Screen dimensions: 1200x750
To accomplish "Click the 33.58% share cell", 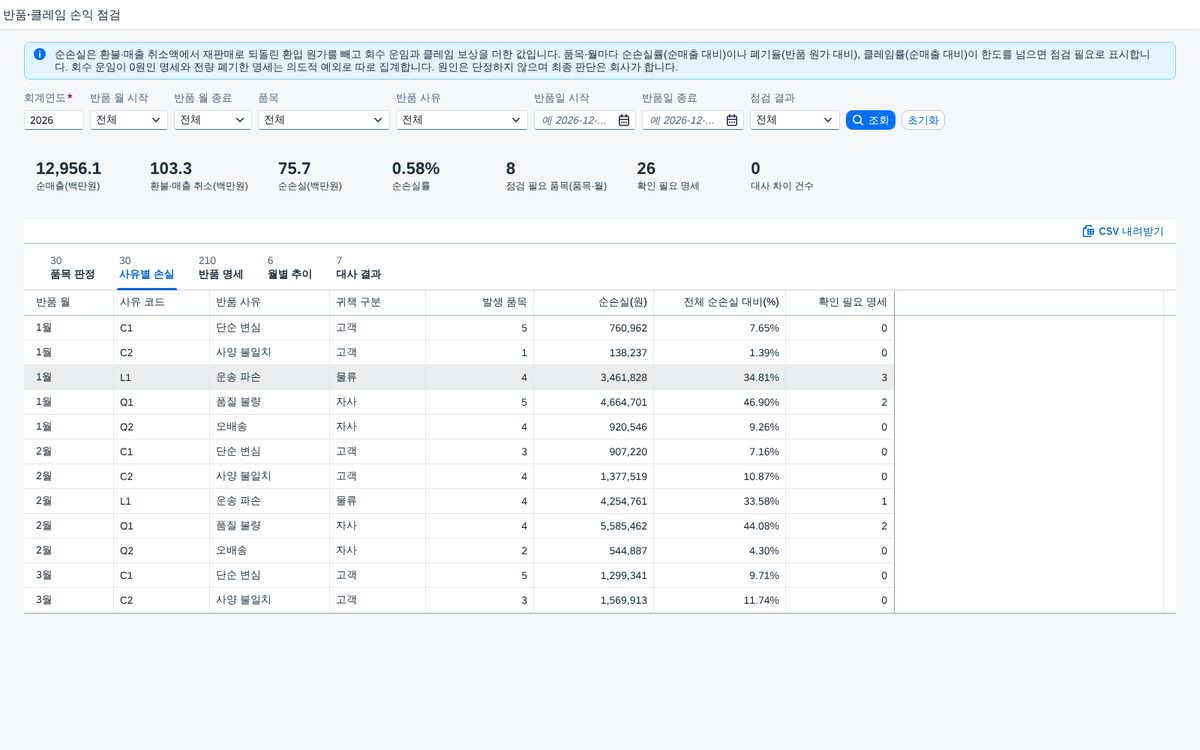I will pos(719,501).
